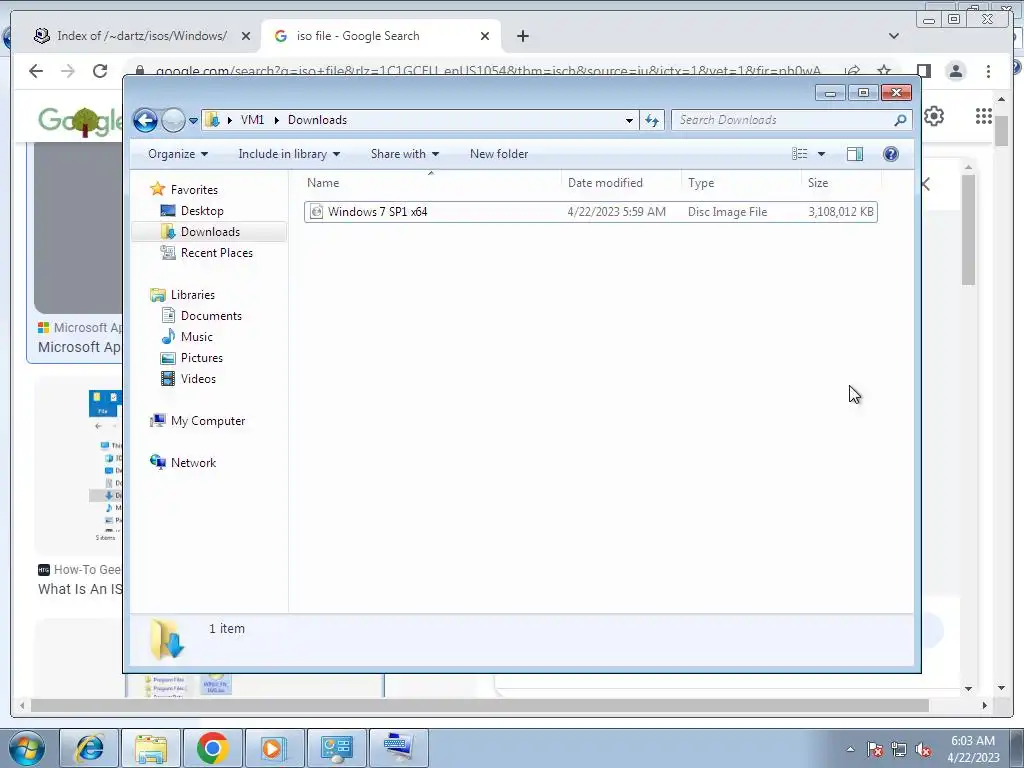Viewport: 1024px width, 768px height.
Task: Expand more view options arrow
Action: point(822,154)
